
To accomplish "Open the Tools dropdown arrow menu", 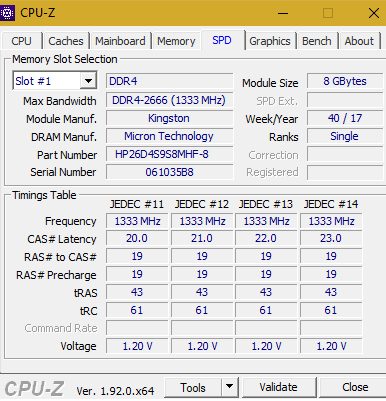I will coord(229,388).
